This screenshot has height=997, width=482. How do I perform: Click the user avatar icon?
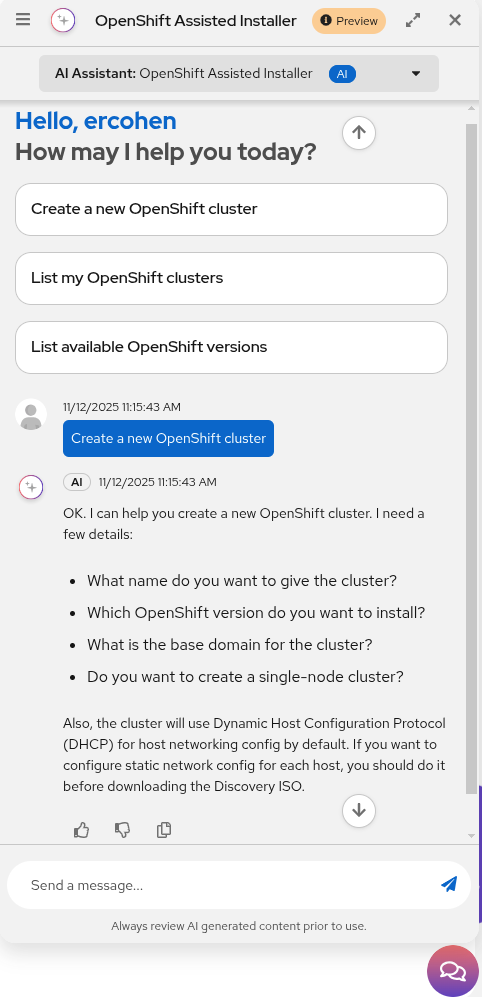click(31, 415)
